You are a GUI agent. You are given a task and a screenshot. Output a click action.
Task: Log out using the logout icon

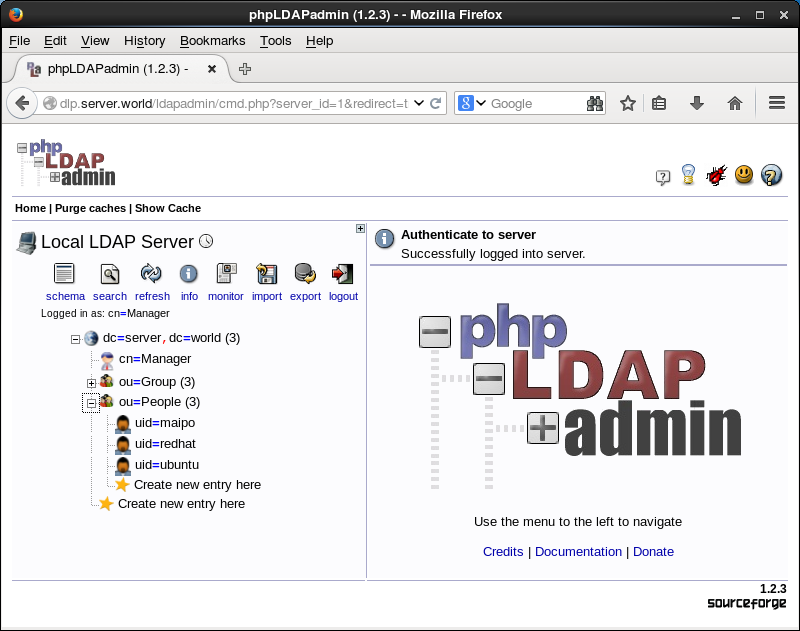[x=343, y=274]
